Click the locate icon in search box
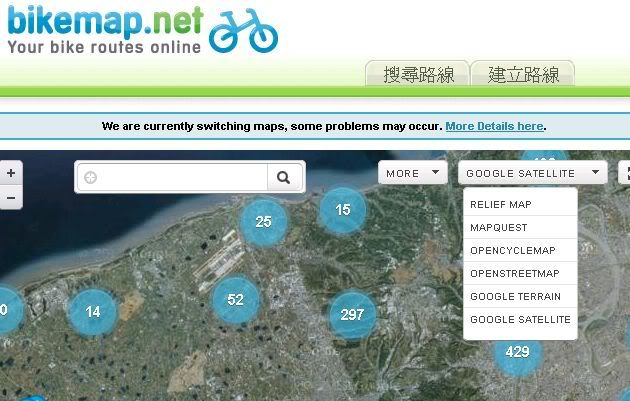The width and height of the screenshot is (630, 401). (91, 178)
